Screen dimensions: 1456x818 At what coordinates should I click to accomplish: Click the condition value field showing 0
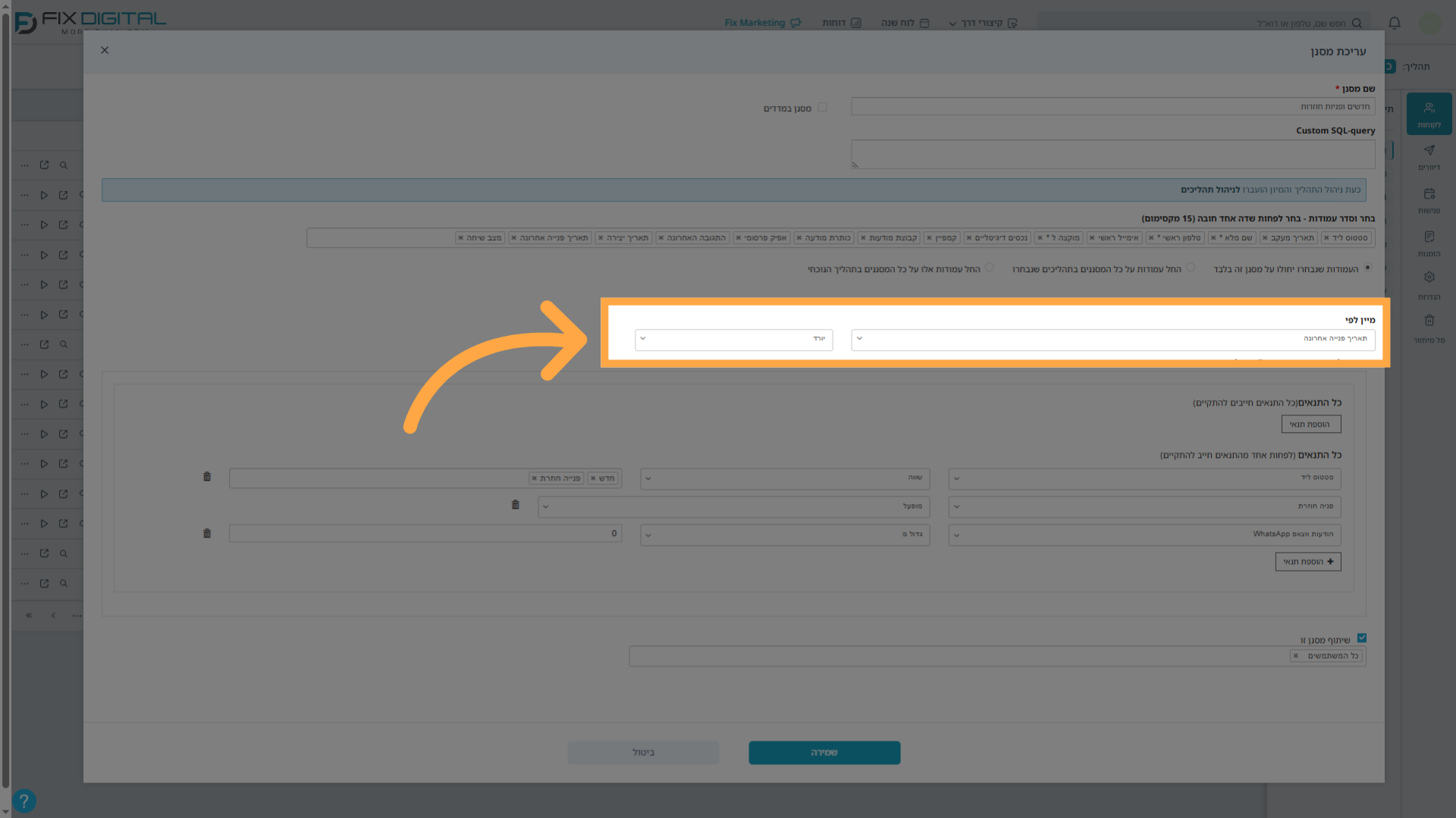pos(425,534)
